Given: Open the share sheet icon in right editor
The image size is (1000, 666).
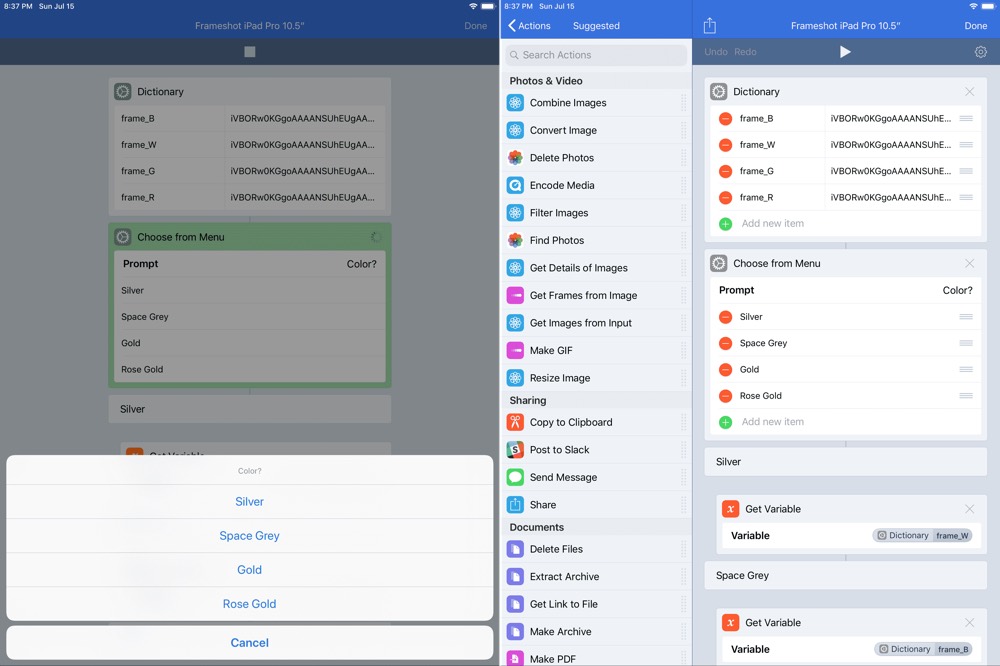Looking at the screenshot, I should [x=709, y=26].
